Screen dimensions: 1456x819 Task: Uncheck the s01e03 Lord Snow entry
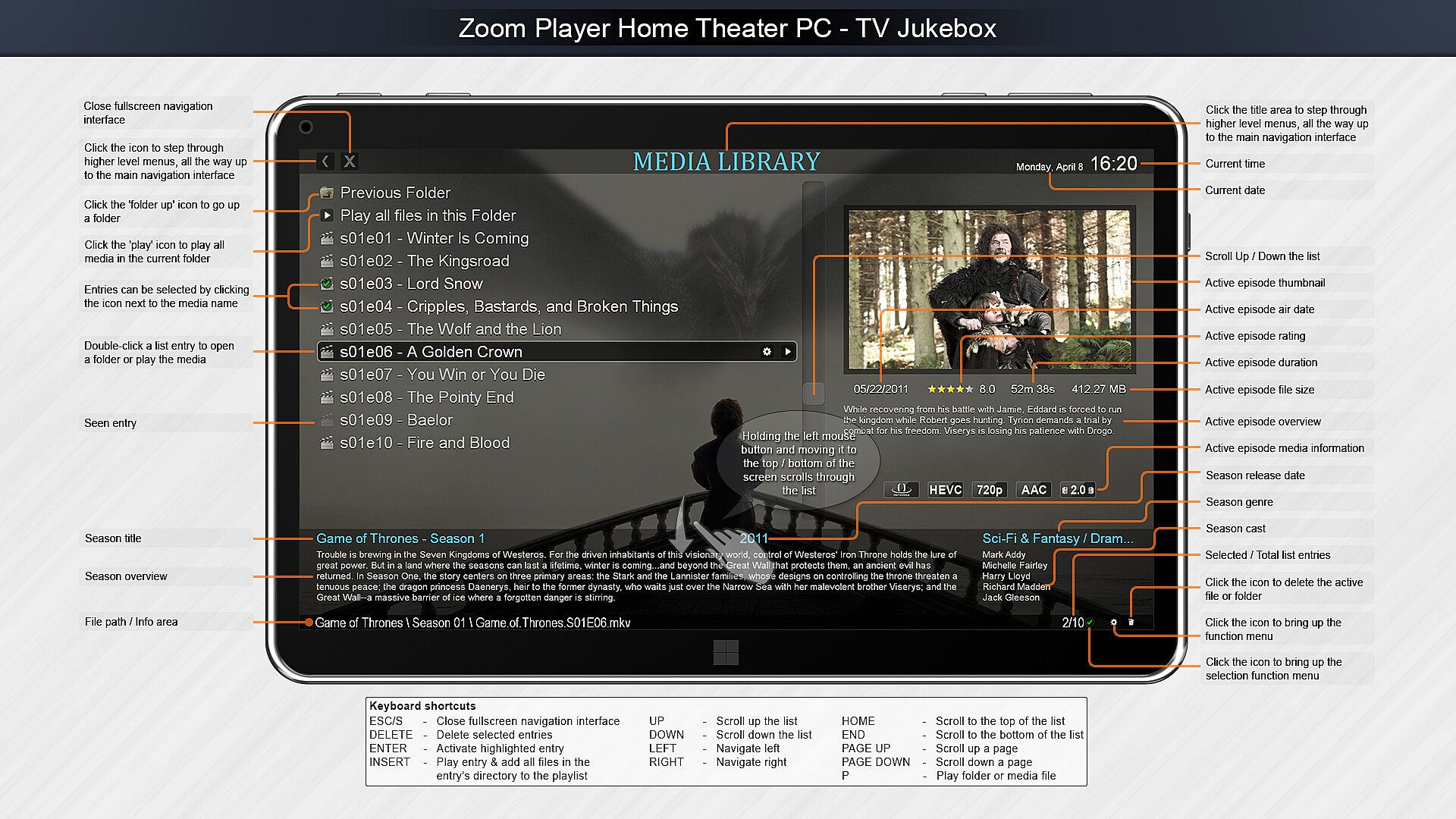(327, 284)
